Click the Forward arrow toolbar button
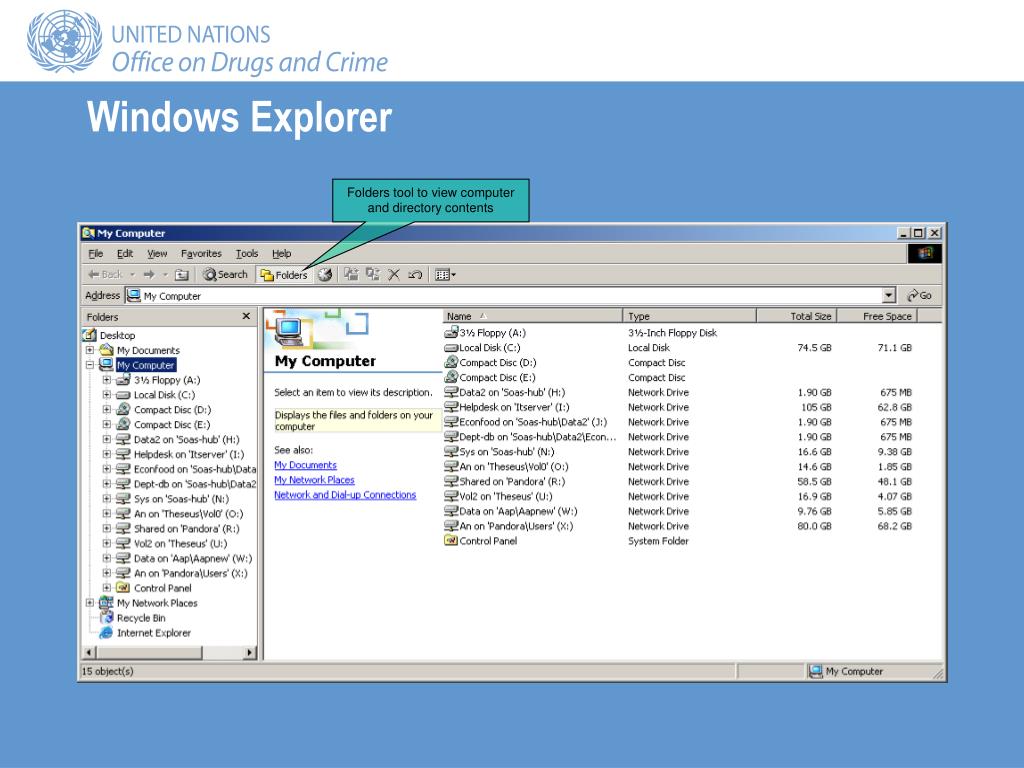Screen dimensions: 1024x768 [x=149, y=275]
